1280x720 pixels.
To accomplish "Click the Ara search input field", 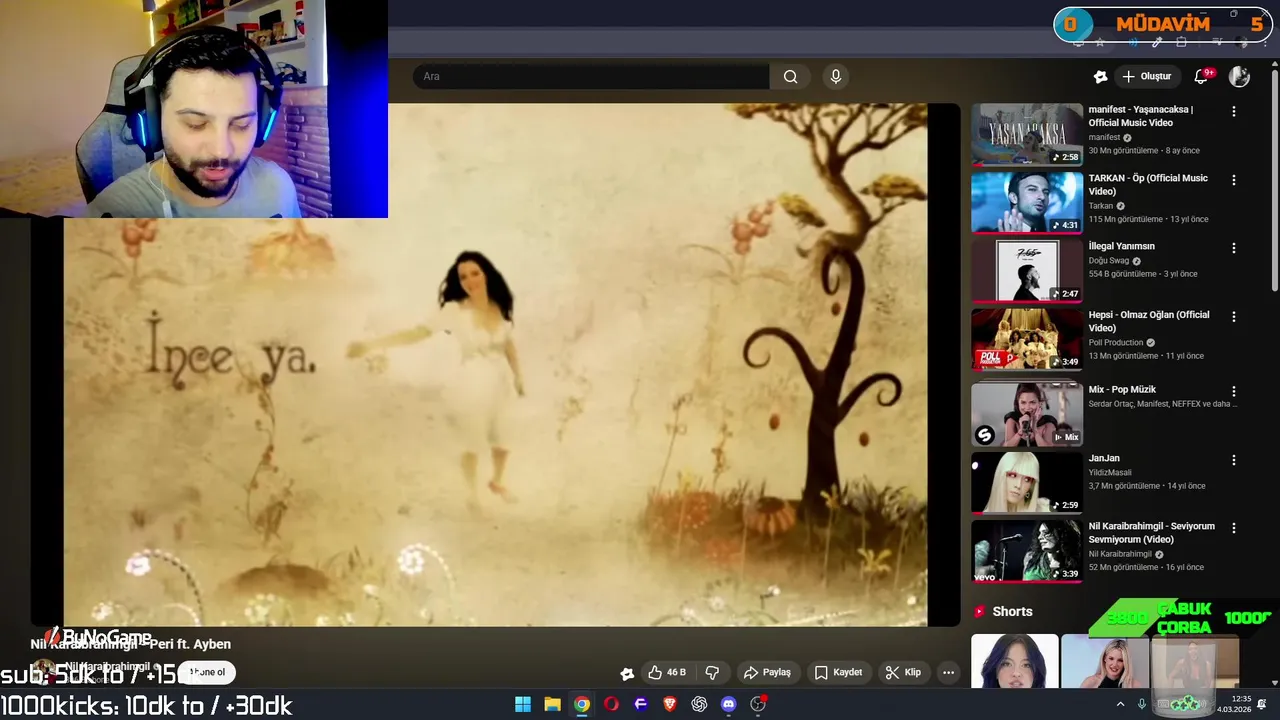I will click(x=591, y=76).
